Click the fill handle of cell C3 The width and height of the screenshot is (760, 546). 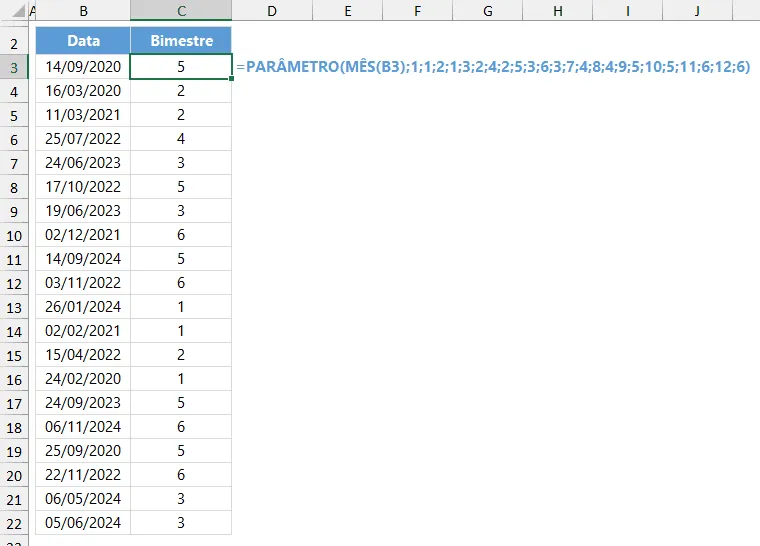[x=232, y=79]
